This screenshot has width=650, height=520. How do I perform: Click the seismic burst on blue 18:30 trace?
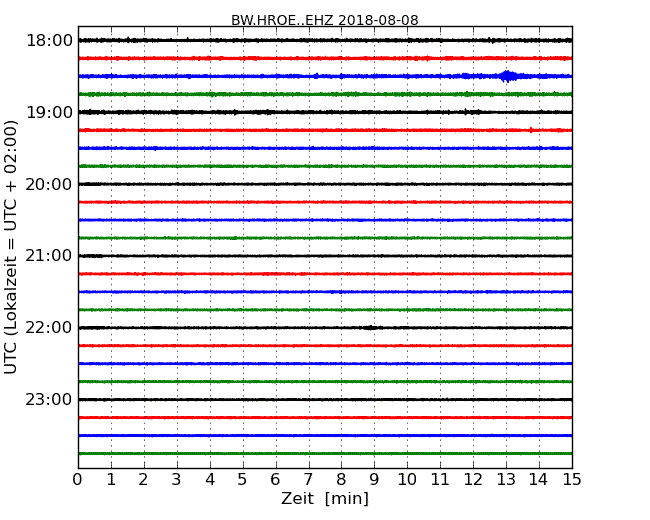[x=507, y=76]
